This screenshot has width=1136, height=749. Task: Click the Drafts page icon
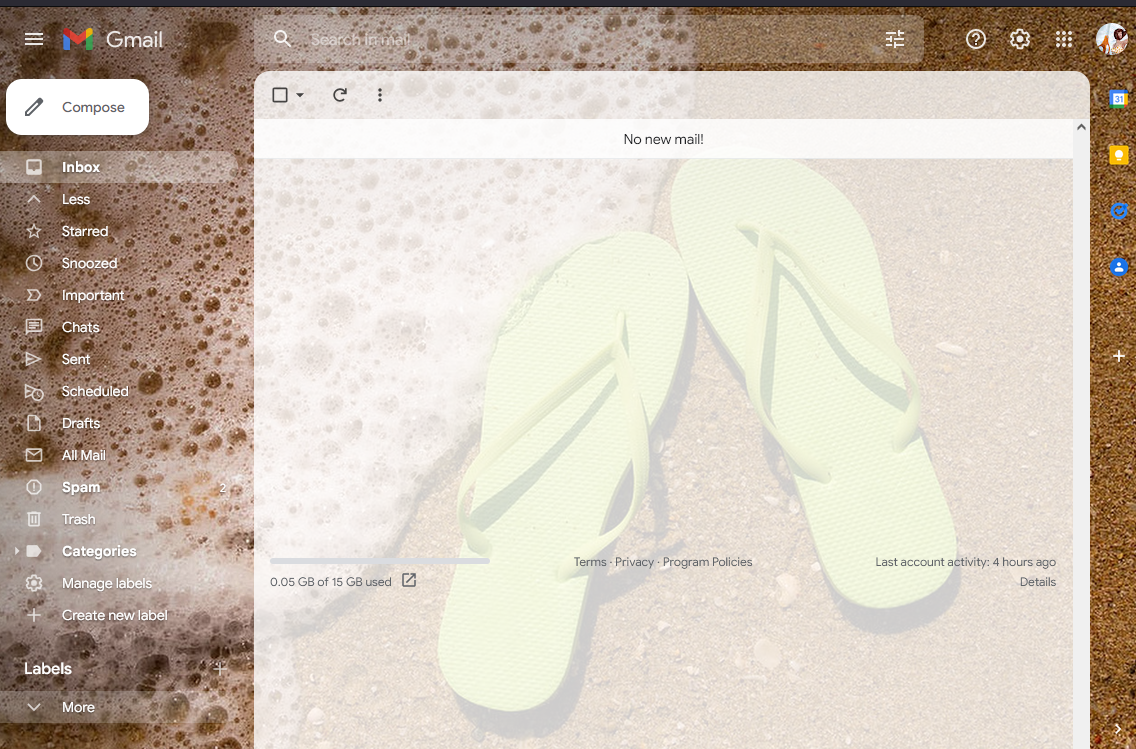33,423
